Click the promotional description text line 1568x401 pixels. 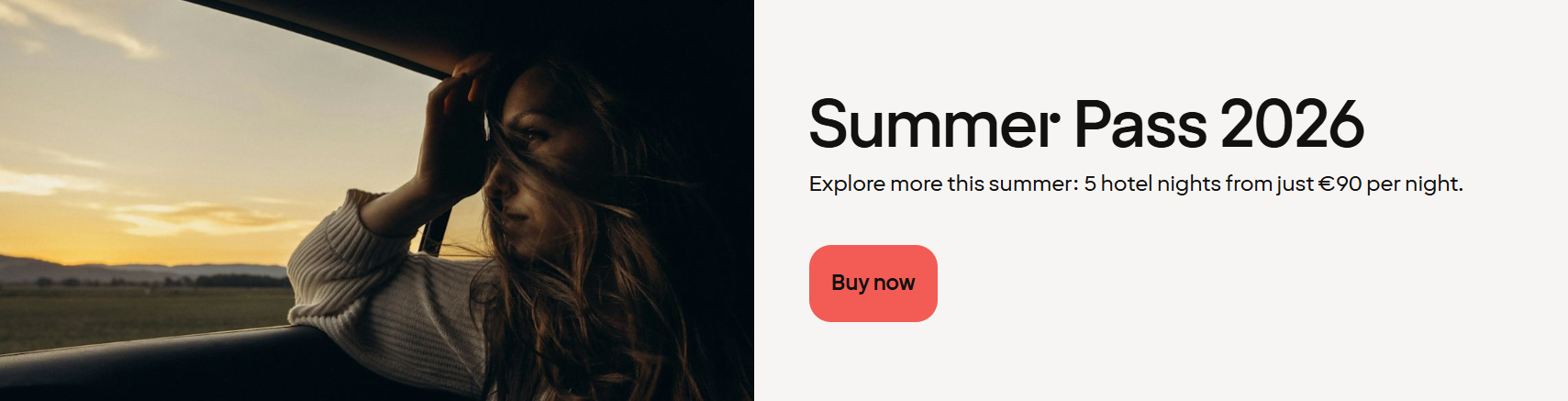coord(1136,184)
